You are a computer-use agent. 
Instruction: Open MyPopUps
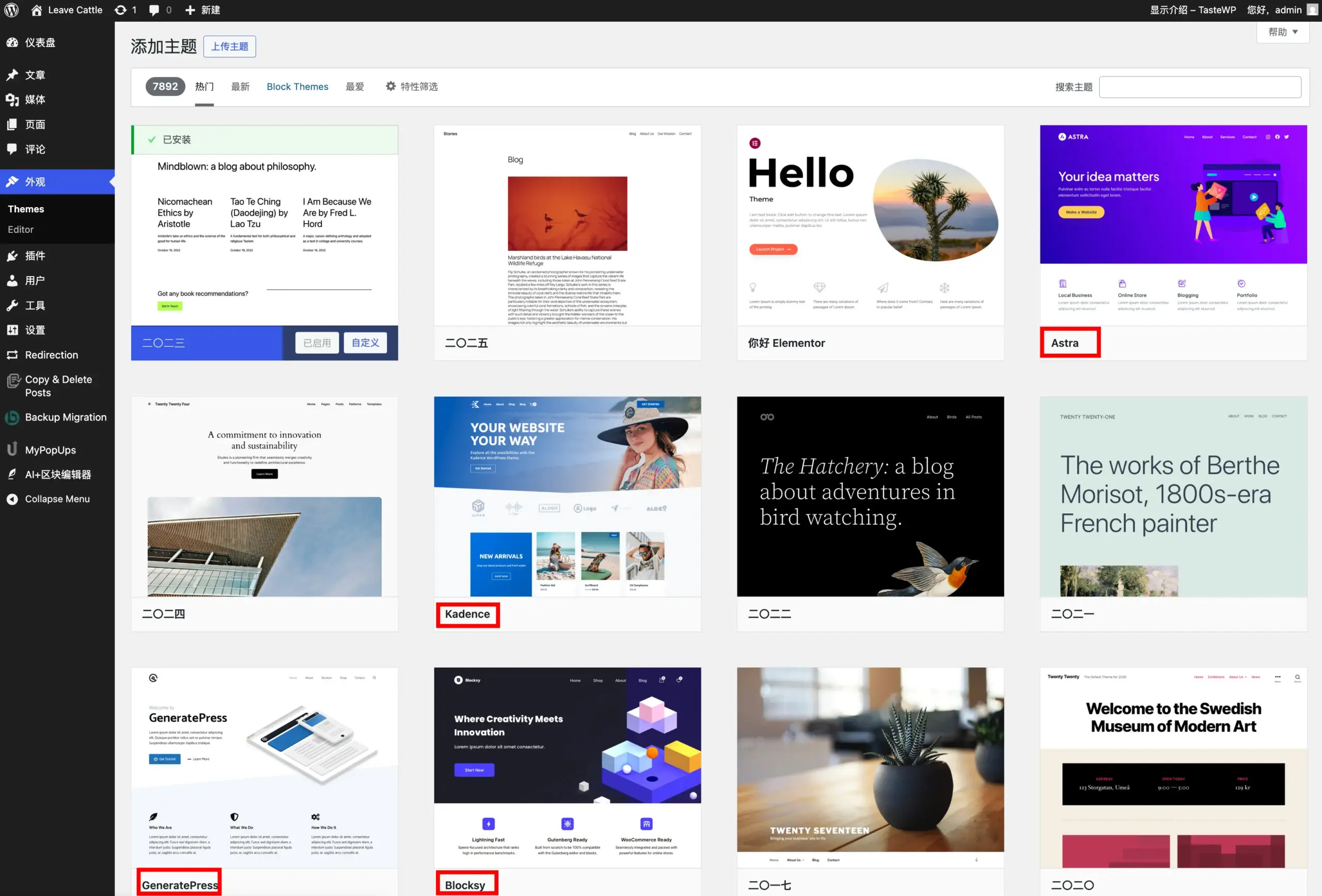tap(50, 449)
